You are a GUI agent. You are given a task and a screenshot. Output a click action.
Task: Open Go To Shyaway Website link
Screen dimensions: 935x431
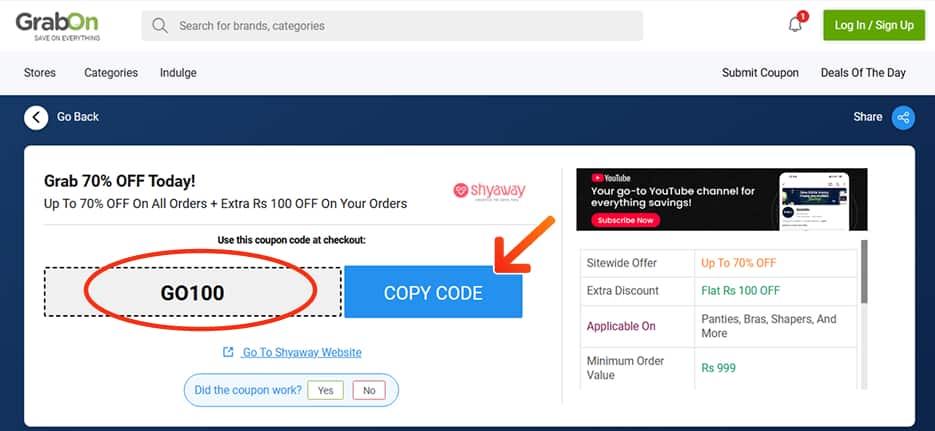point(301,352)
